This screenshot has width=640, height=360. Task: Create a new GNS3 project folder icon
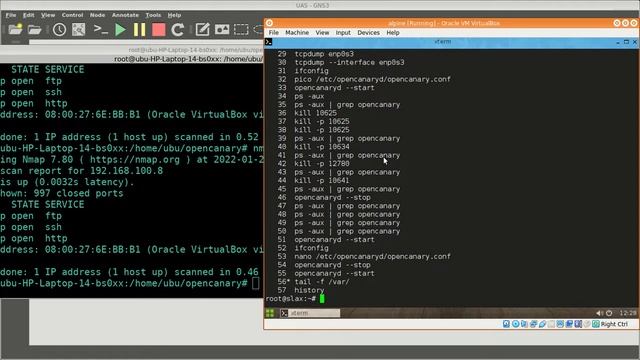(x=15, y=29)
